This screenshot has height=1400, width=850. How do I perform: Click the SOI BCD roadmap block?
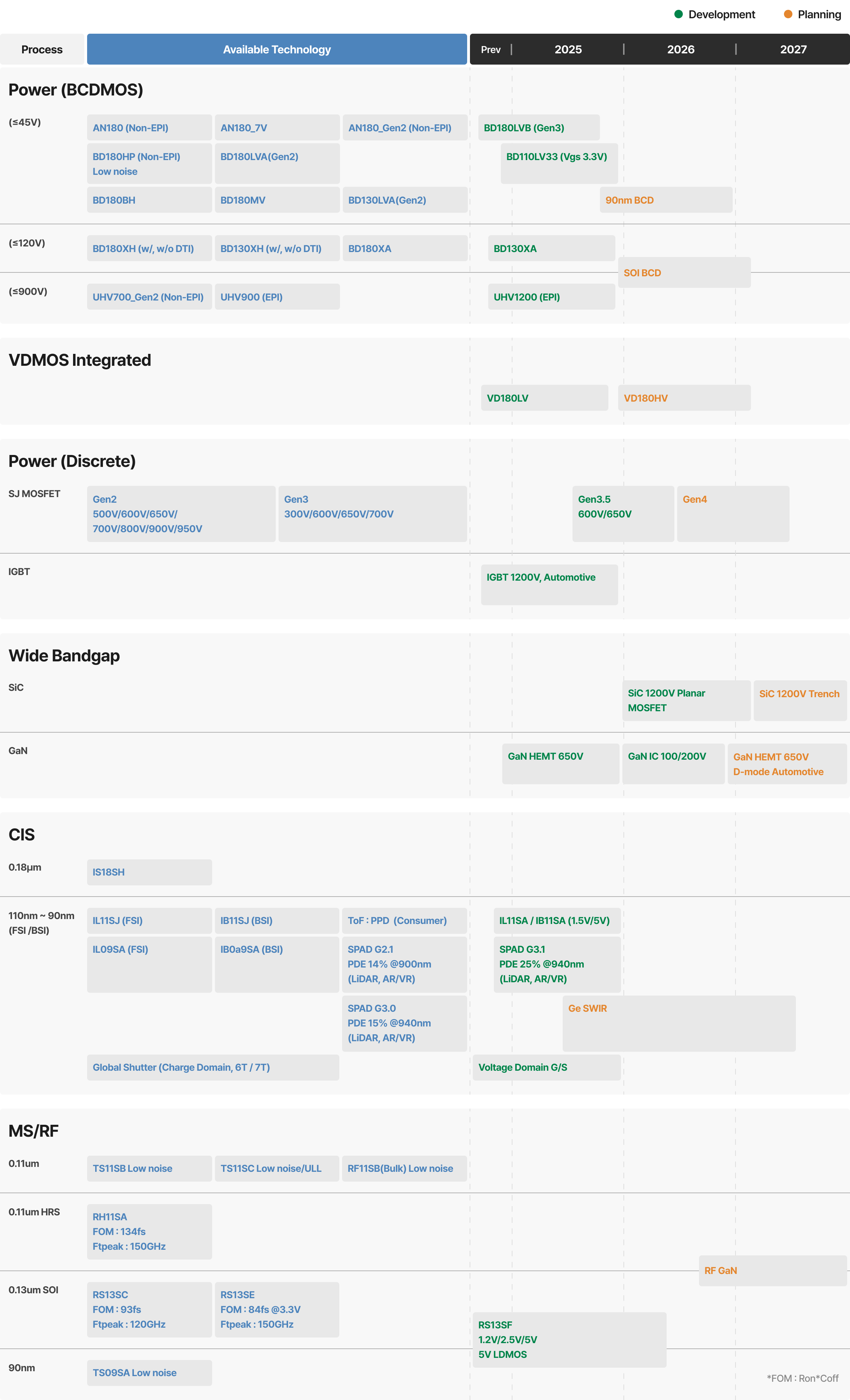pyautogui.click(x=684, y=273)
